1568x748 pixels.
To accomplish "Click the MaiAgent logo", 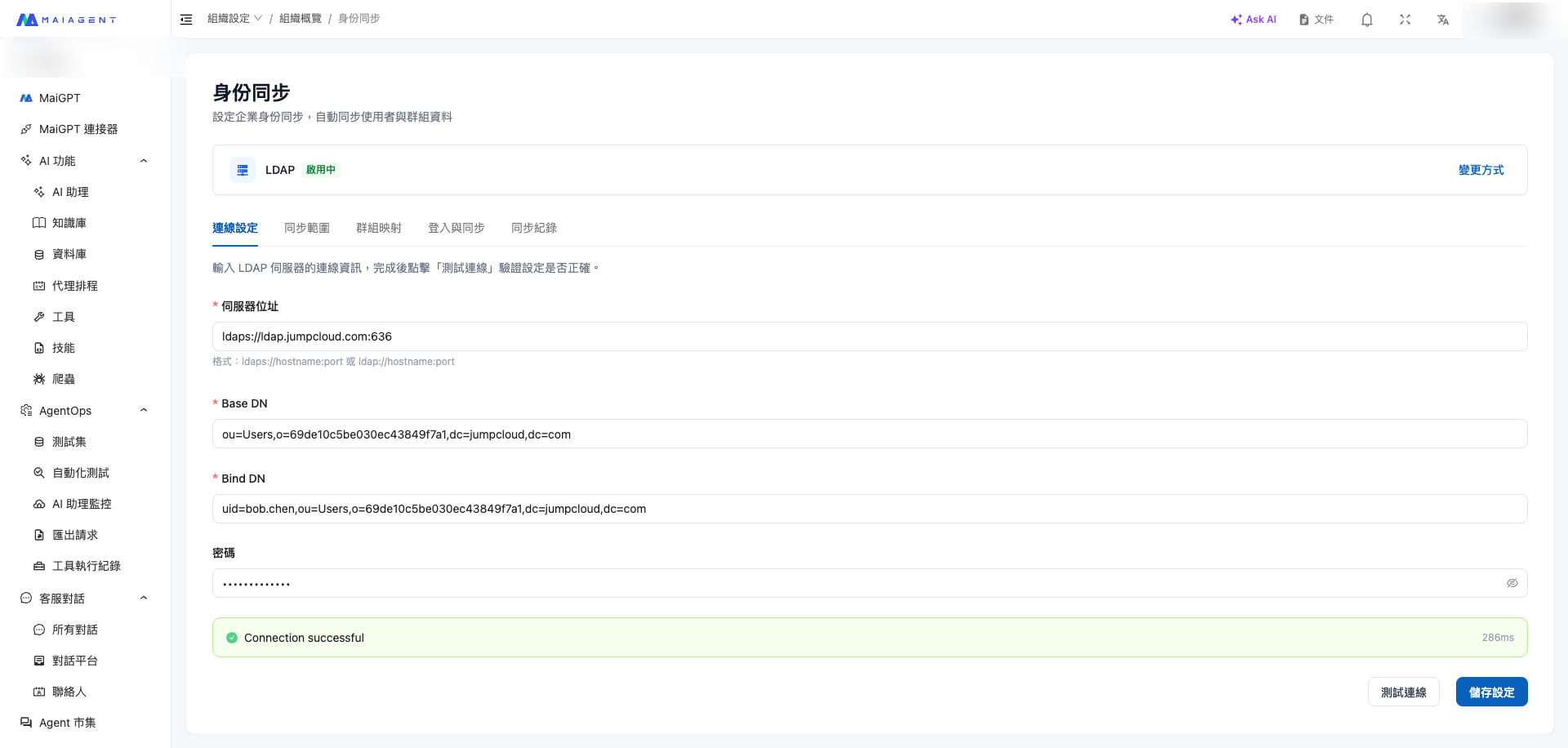I will point(66,20).
